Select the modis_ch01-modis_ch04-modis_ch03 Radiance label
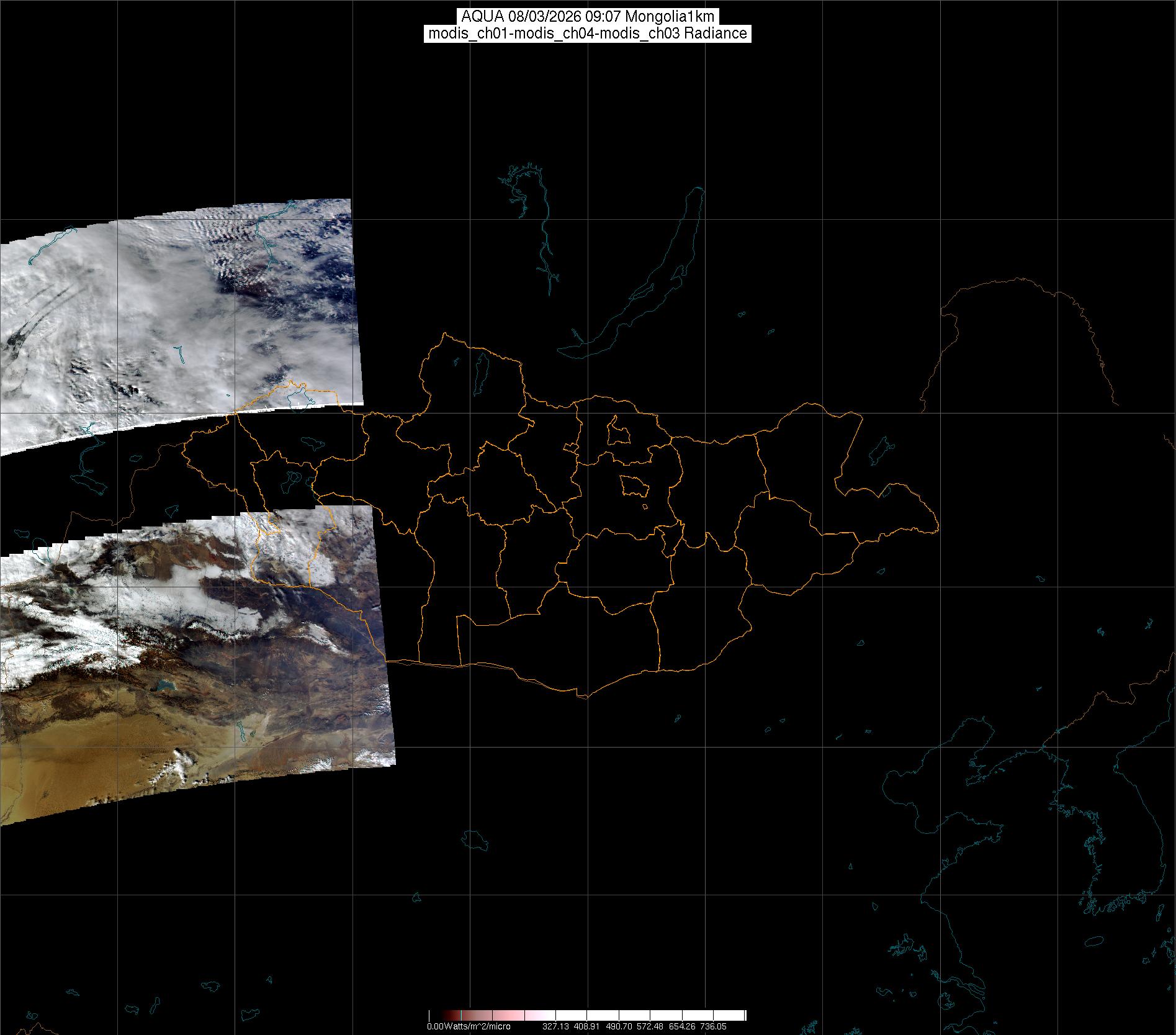 click(x=587, y=34)
